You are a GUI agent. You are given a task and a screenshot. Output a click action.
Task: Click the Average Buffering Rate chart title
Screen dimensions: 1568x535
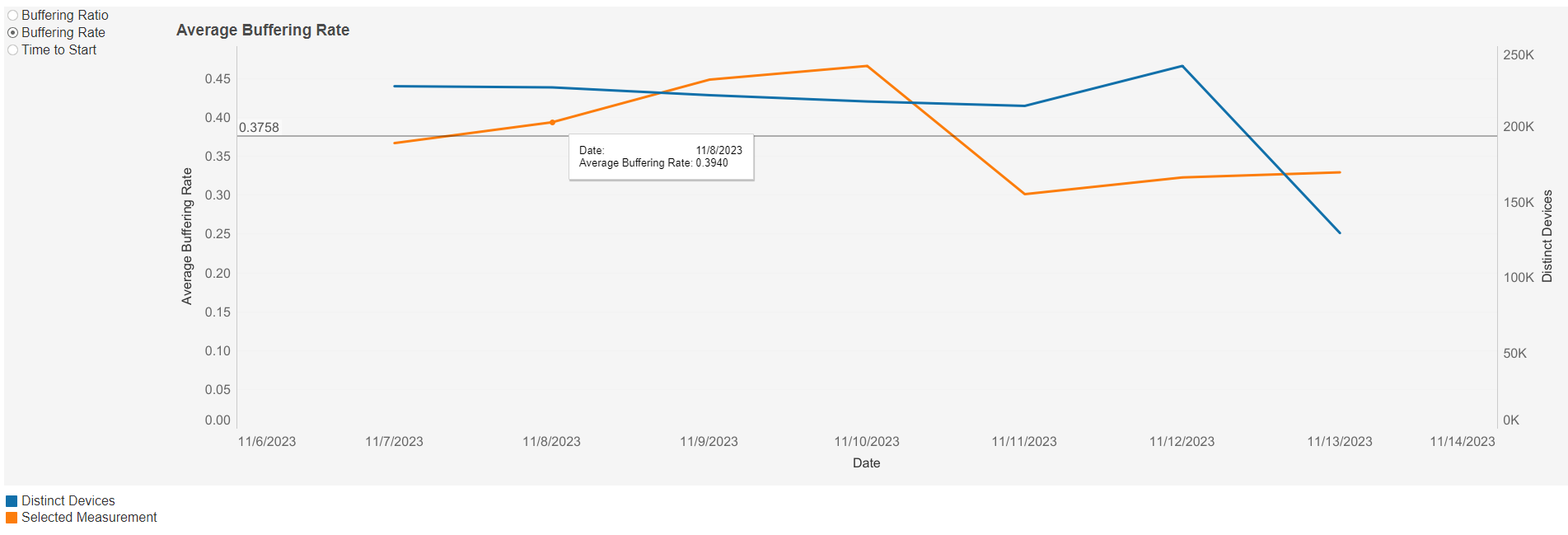click(x=263, y=31)
